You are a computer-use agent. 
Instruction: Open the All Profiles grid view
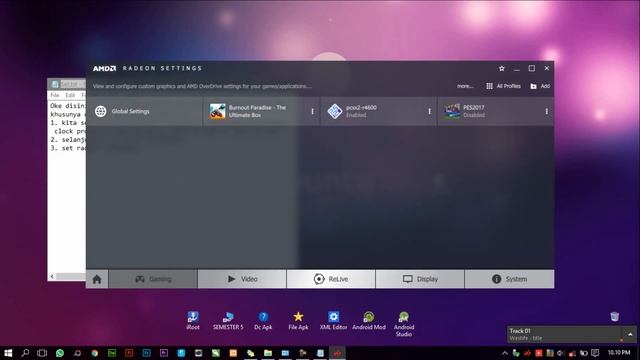tap(503, 86)
